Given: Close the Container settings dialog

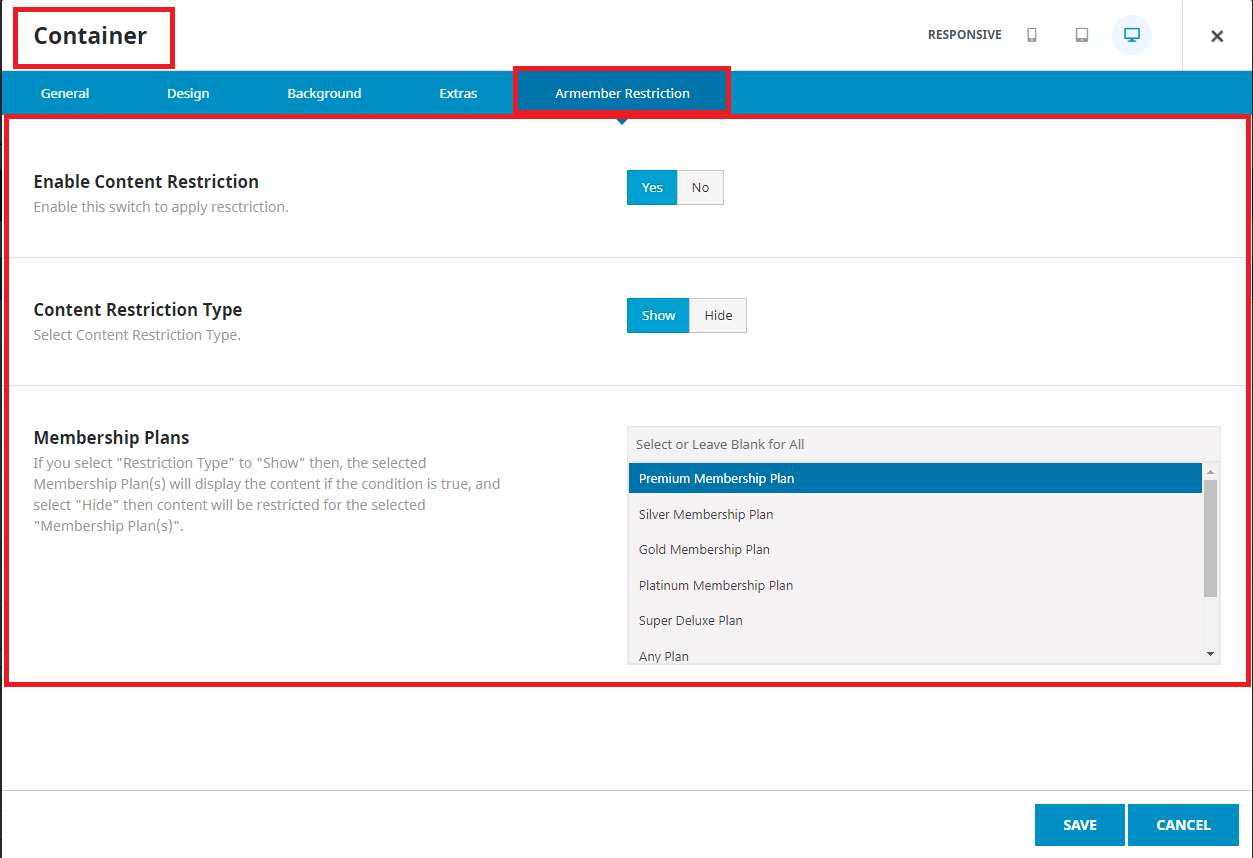Looking at the screenshot, I should coord(1217,36).
